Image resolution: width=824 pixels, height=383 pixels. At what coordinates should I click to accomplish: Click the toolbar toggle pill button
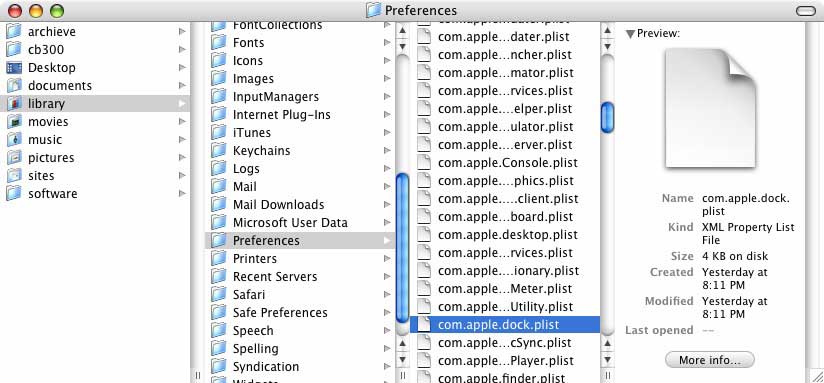[806, 11]
